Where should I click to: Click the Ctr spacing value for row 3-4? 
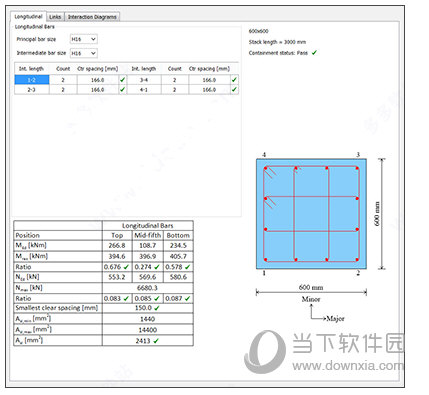(x=209, y=80)
